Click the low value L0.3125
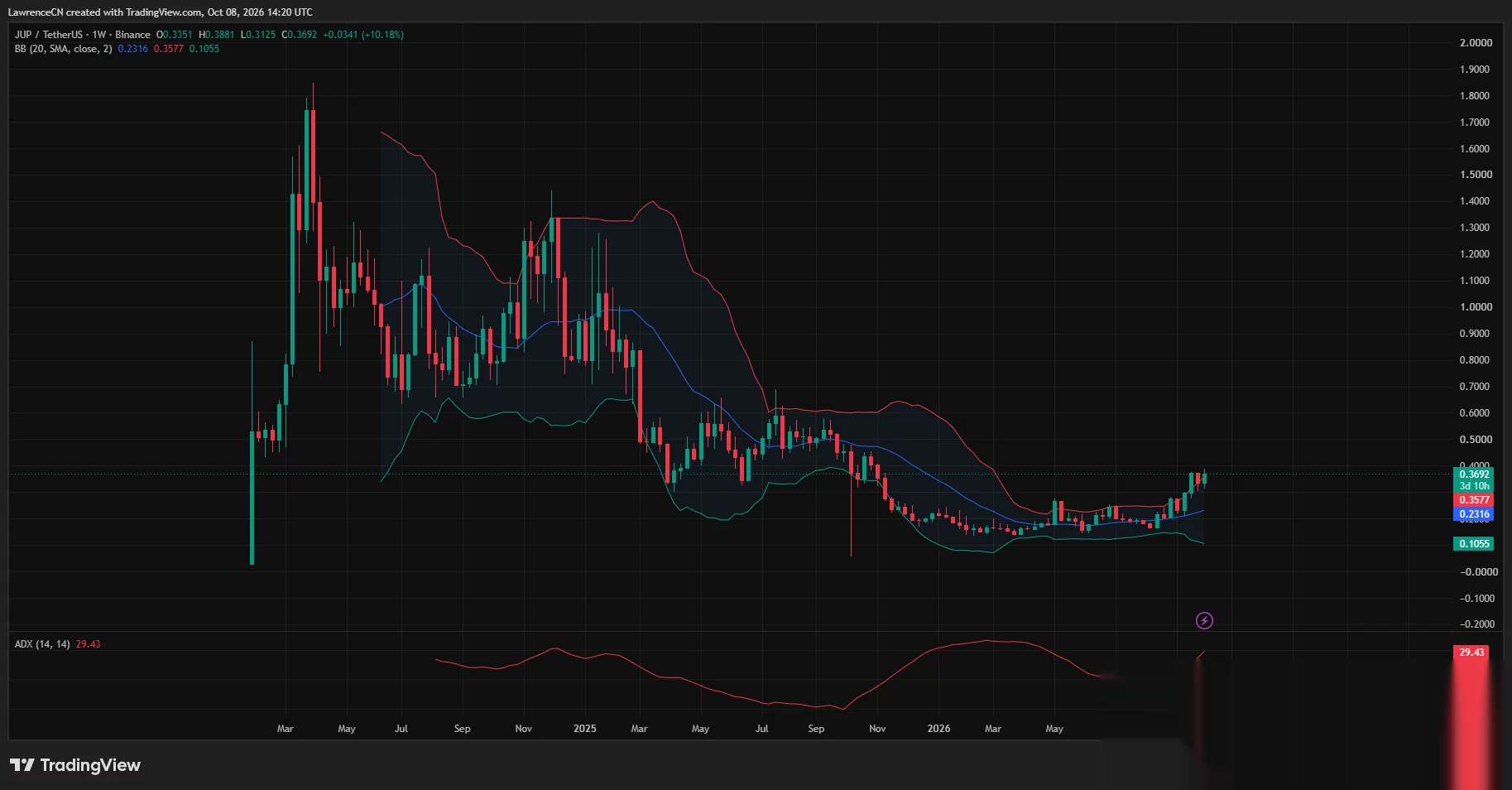The height and width of the screenshot is (790, 1512). click(258, 35)
